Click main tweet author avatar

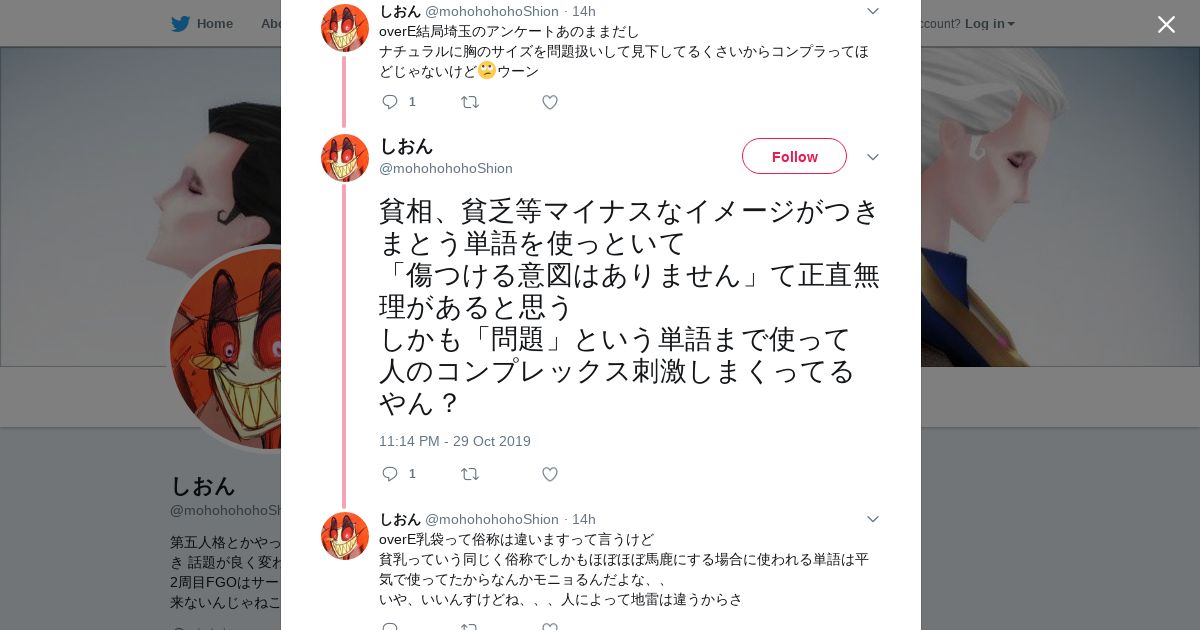pos(345,158)
